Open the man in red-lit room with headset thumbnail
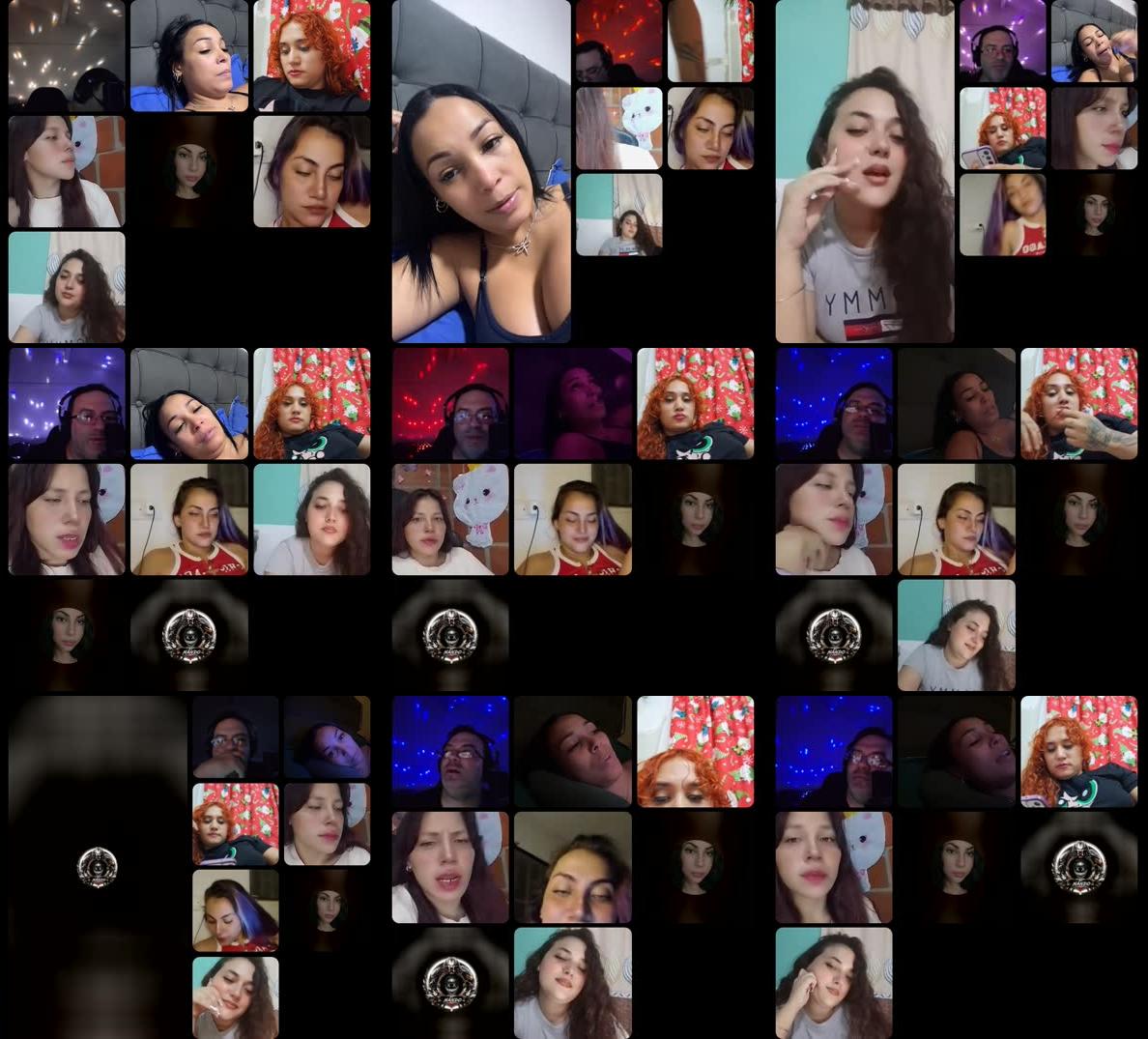1148x1039 pixels. point(449,403)
